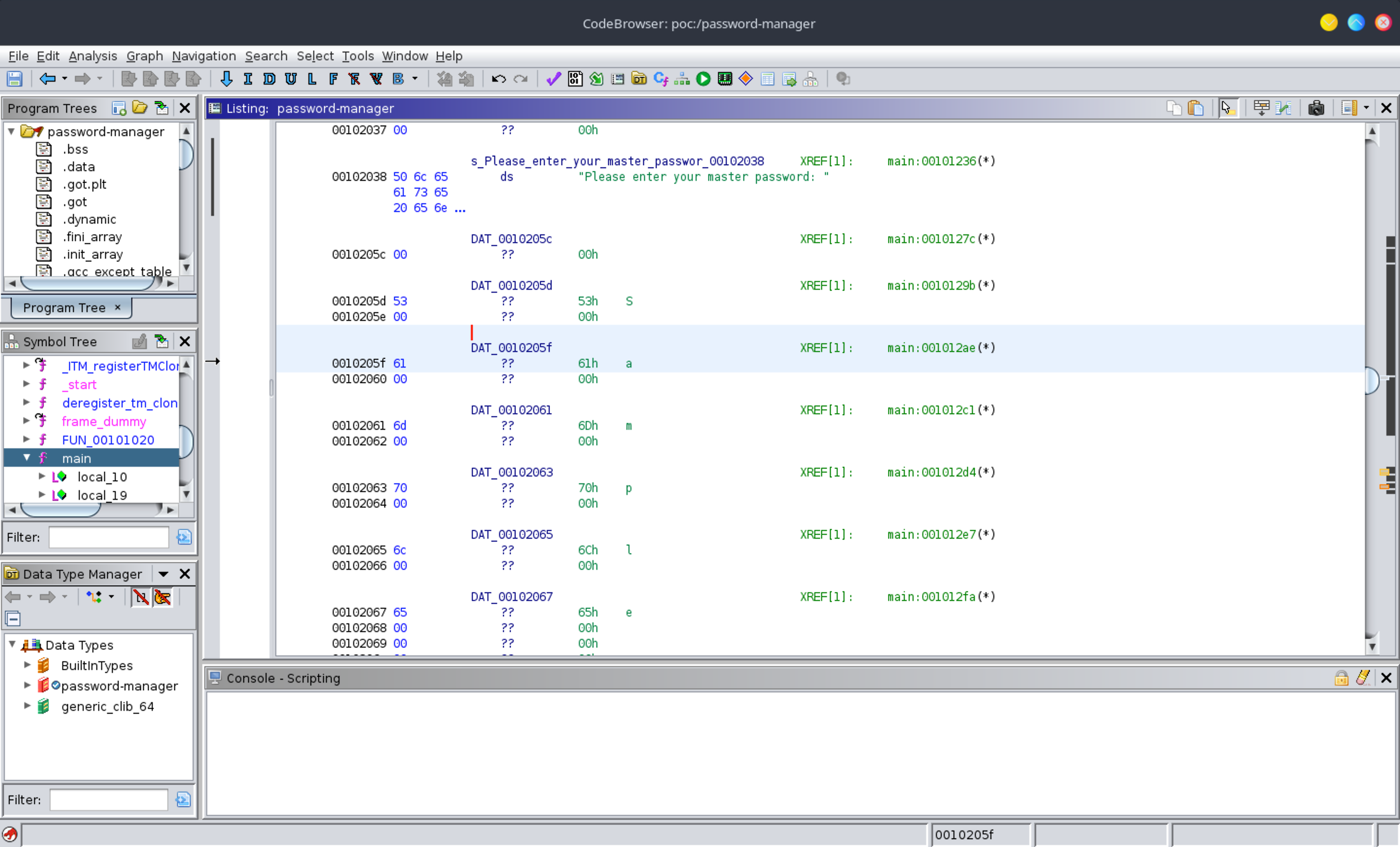
Task: Select the Program Tree tab
Action: 71,307
